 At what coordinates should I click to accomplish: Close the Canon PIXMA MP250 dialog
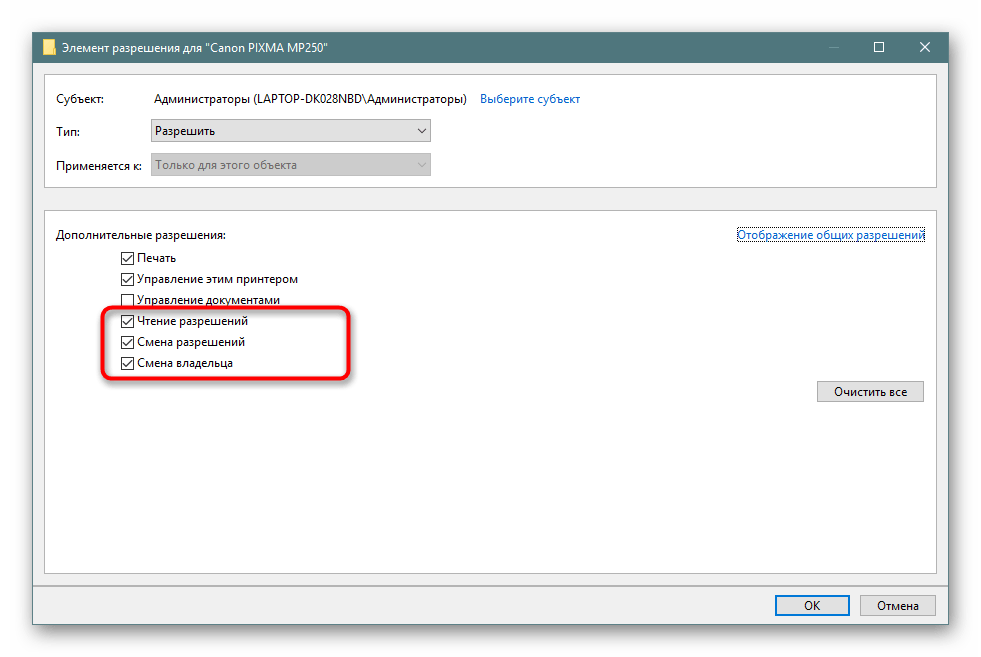(925, 47)
